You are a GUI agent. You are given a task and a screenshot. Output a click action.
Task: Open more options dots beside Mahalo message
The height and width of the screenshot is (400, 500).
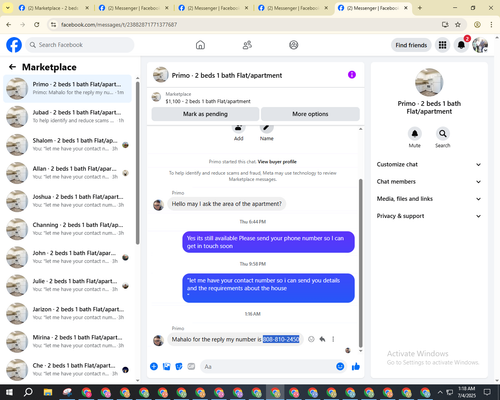[333, 339]
